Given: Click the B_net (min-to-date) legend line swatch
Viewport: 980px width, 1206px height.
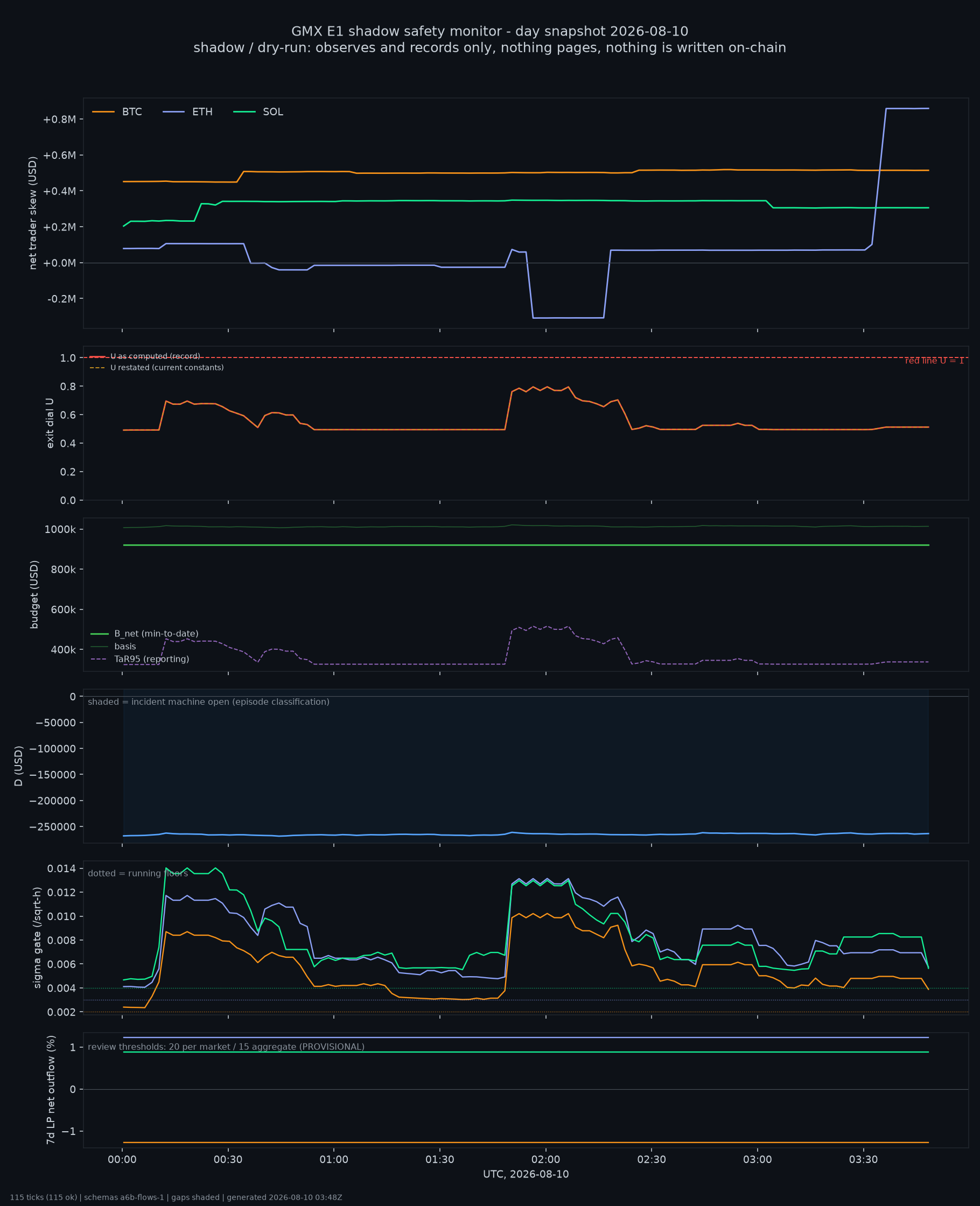Looking at the screenshot, I should pyautogui.click(x=100, y=634).
